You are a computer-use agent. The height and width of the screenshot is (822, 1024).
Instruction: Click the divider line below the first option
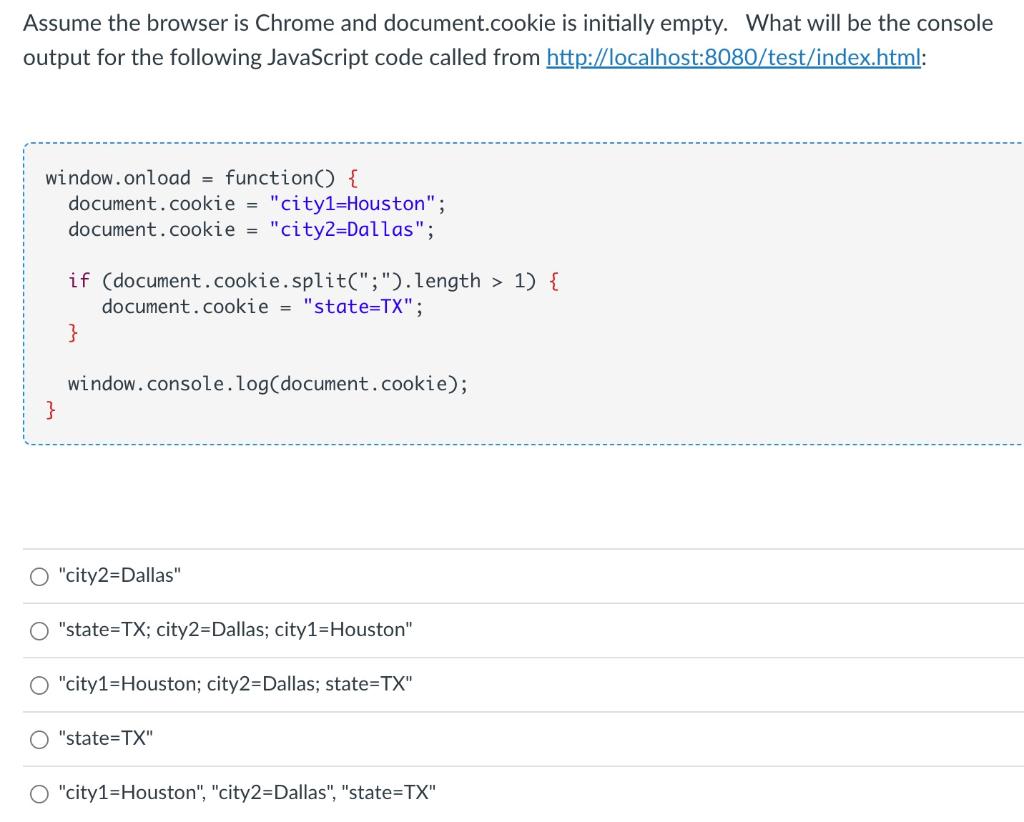coord(512,602)
